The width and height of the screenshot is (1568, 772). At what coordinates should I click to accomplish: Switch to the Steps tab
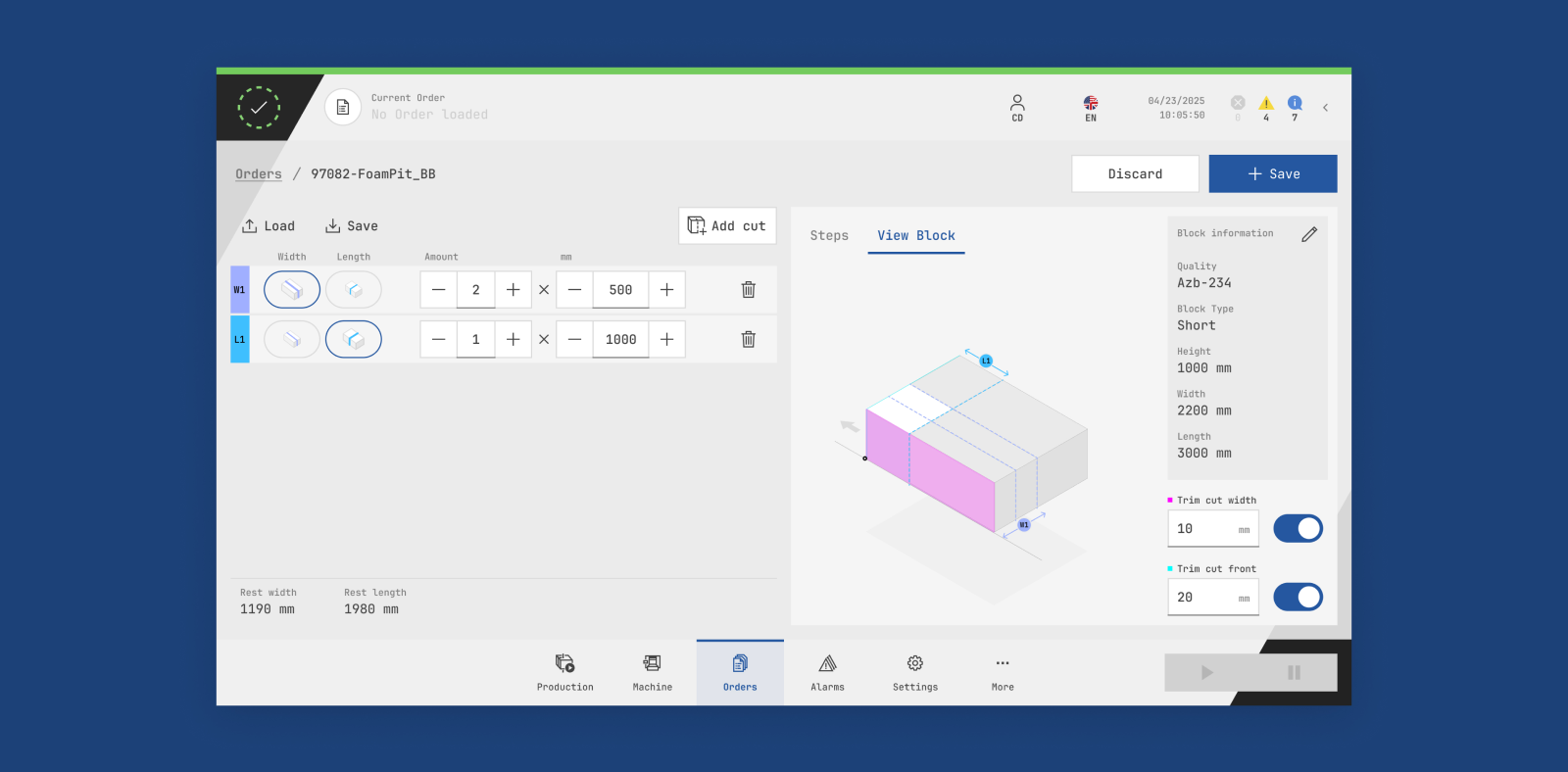click(x=829, y=236)
